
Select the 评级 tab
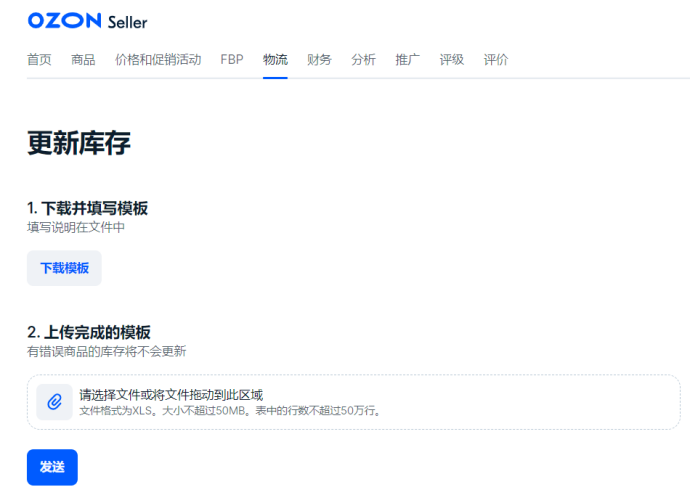click(x=451, y=59)
